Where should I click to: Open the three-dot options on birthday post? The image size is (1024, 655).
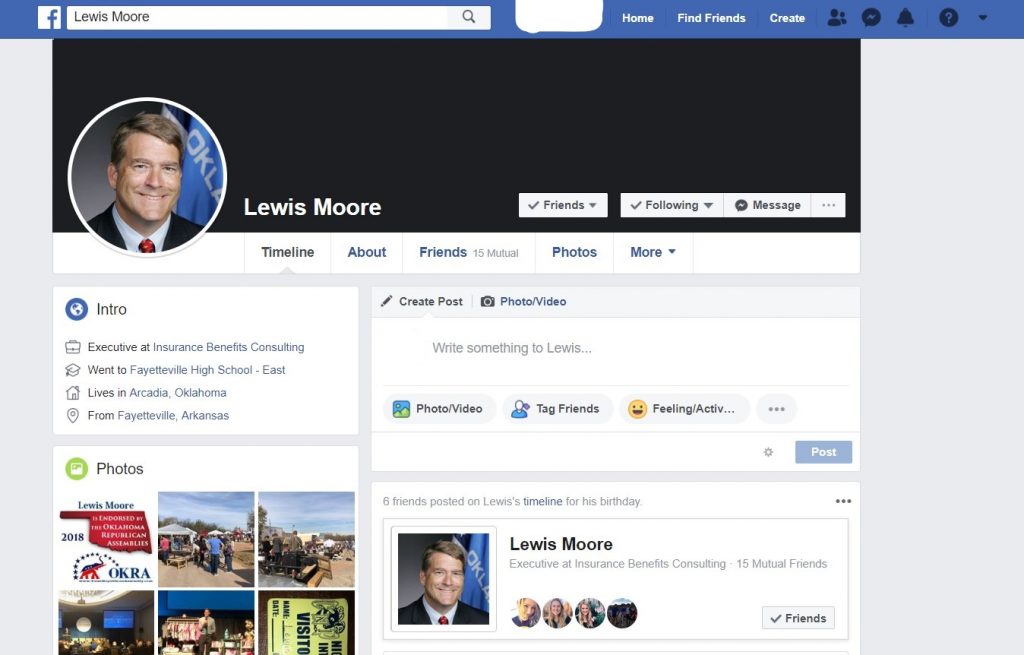click(843, 501)
